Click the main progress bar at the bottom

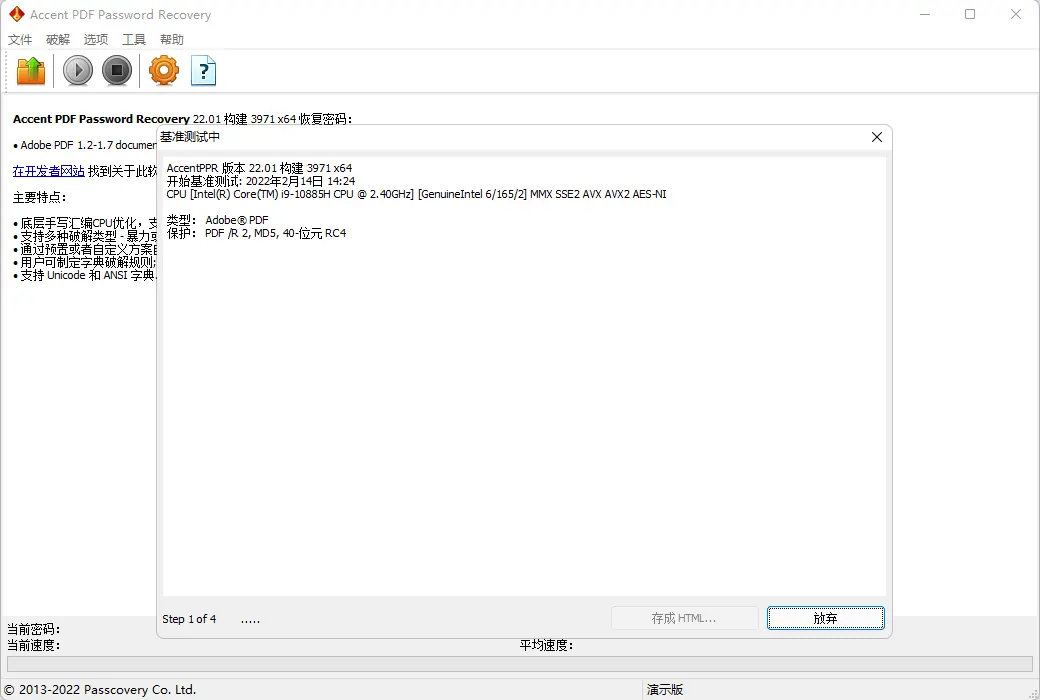[519, 664]
